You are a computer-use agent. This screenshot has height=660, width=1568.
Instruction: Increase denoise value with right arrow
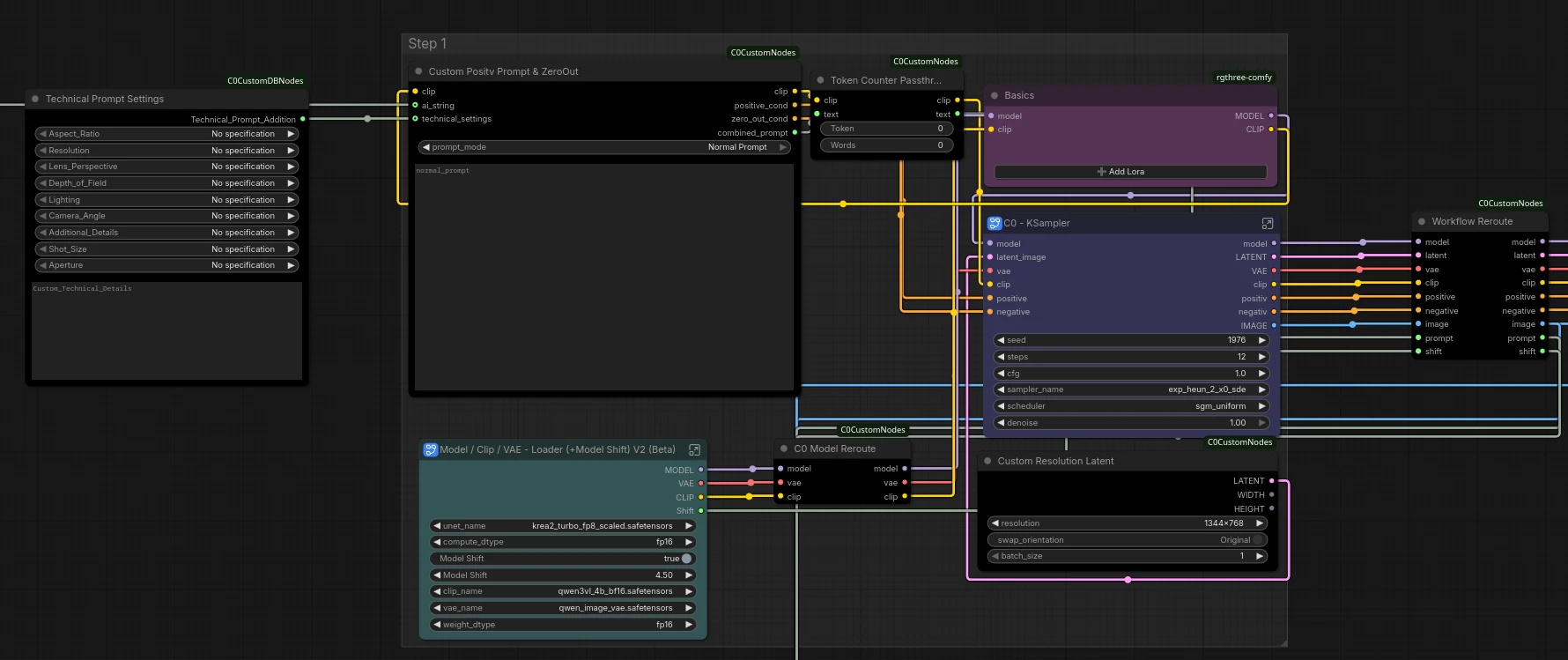click(1261, 423)
